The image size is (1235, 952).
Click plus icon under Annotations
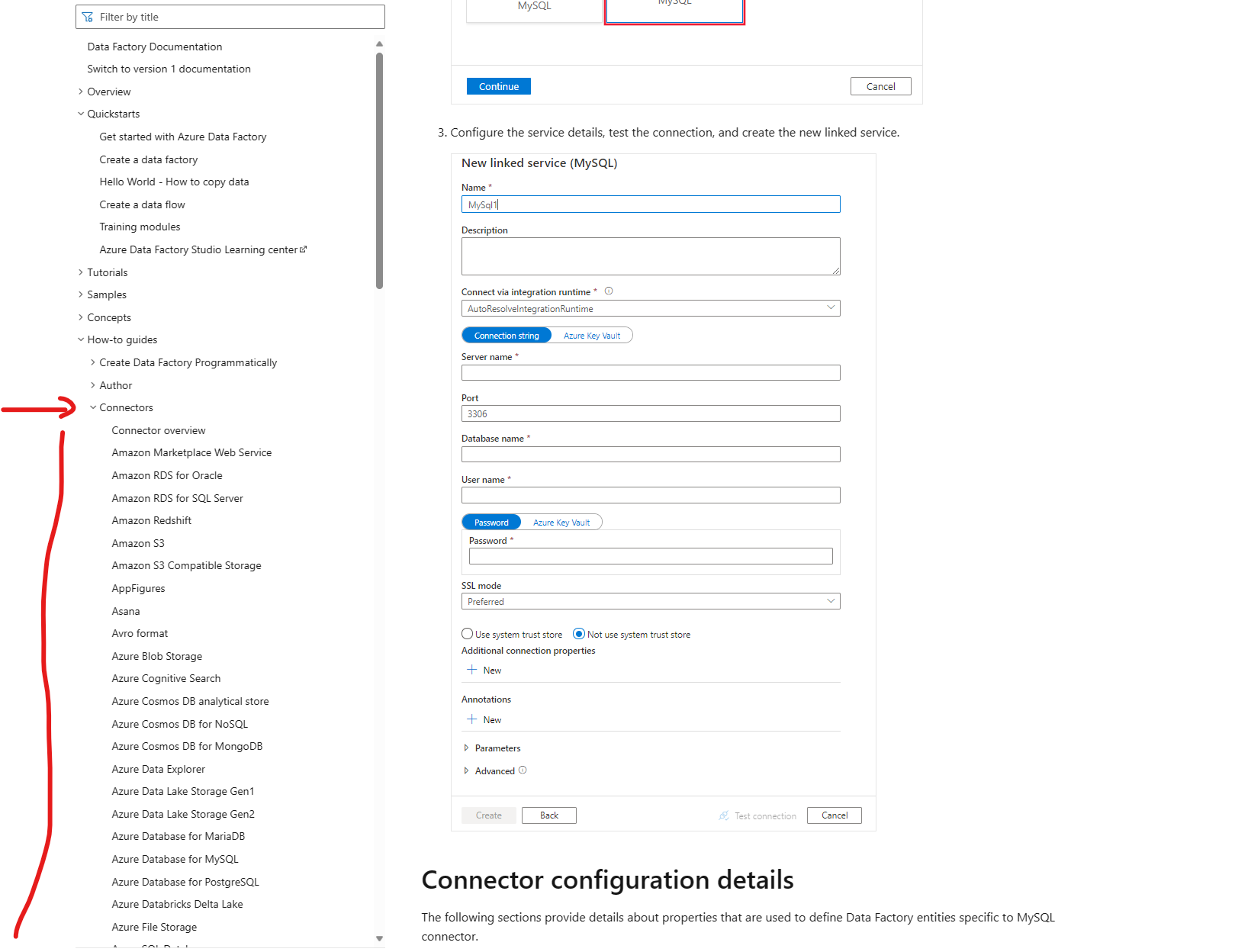click(472, 719)
